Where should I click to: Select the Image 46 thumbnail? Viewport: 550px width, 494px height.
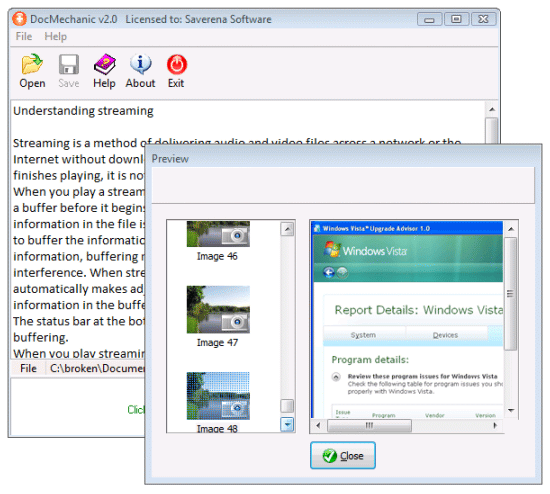[x=218, y=234]
